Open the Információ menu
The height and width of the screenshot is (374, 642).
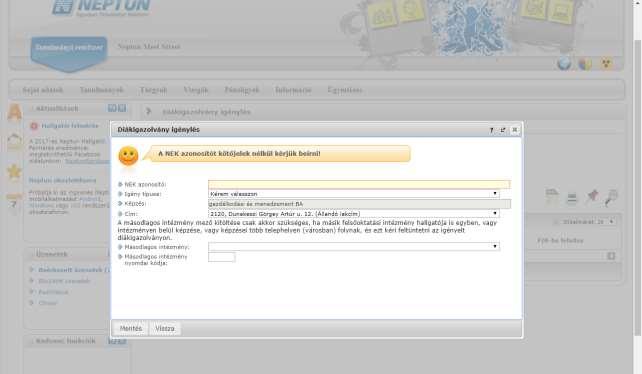coord(293,90)
